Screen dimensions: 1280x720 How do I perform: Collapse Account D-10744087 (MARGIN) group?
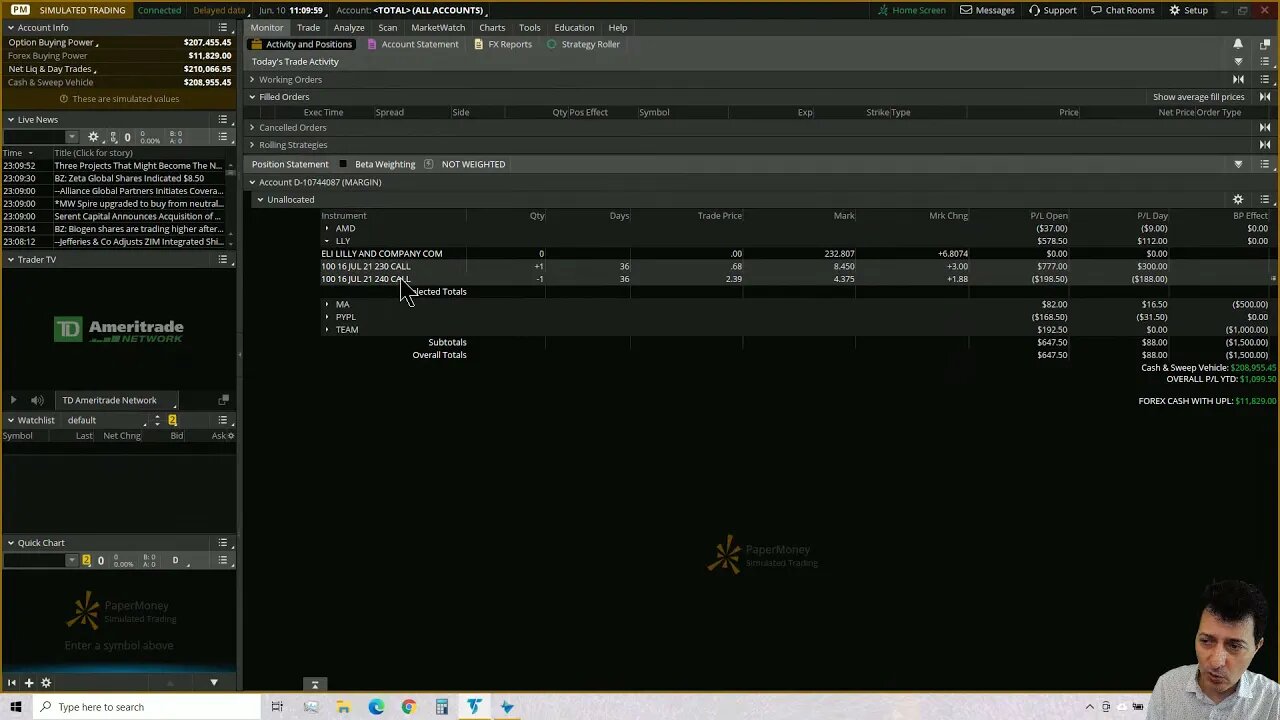click(x=252, y=183)
